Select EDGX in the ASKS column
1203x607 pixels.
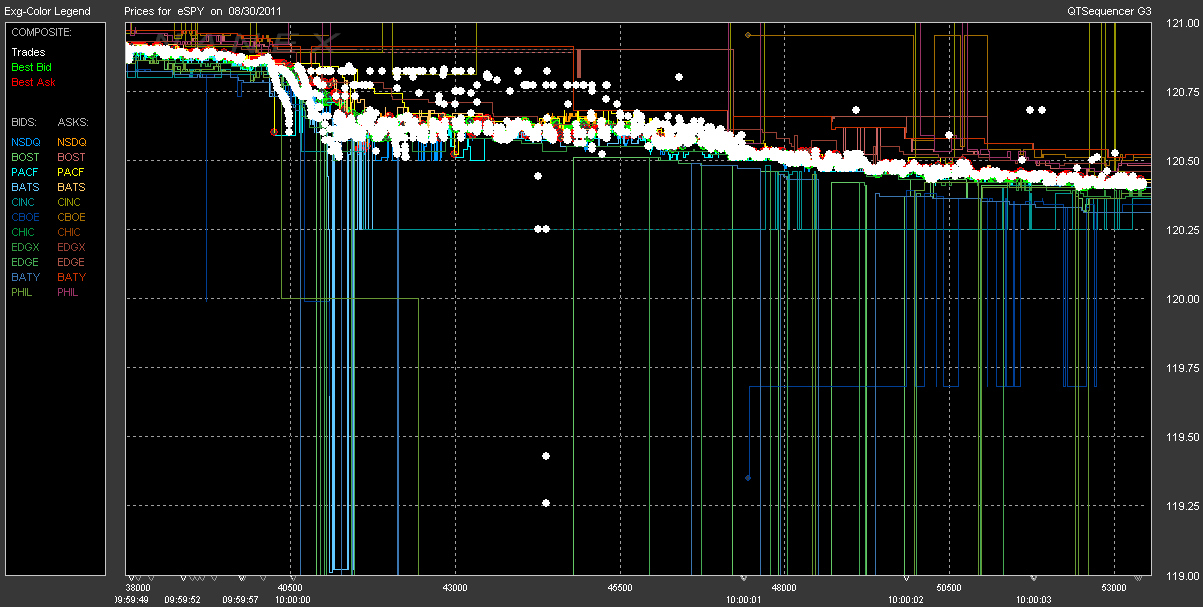72,247
